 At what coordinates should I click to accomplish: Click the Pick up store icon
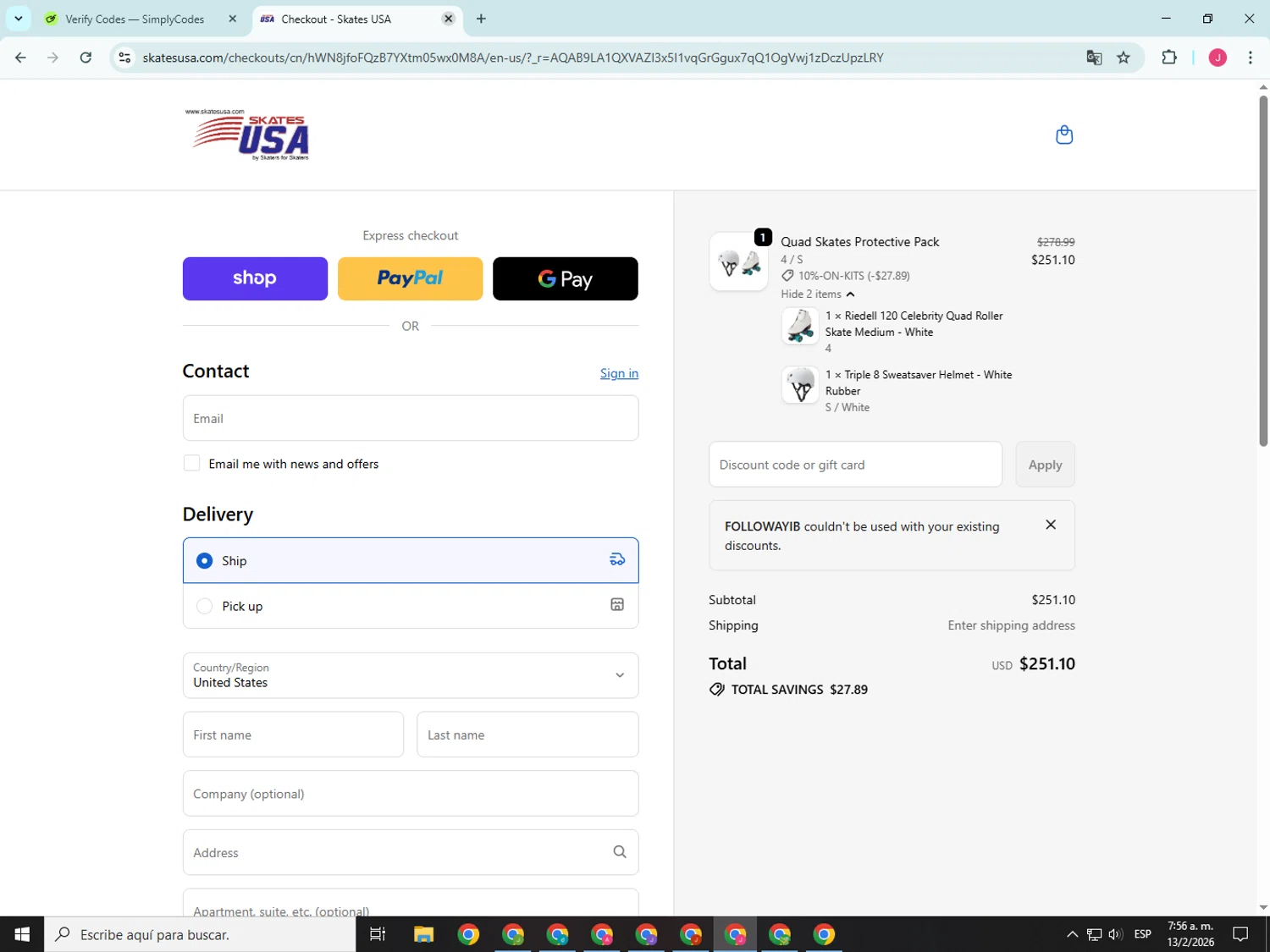(617, 604)
